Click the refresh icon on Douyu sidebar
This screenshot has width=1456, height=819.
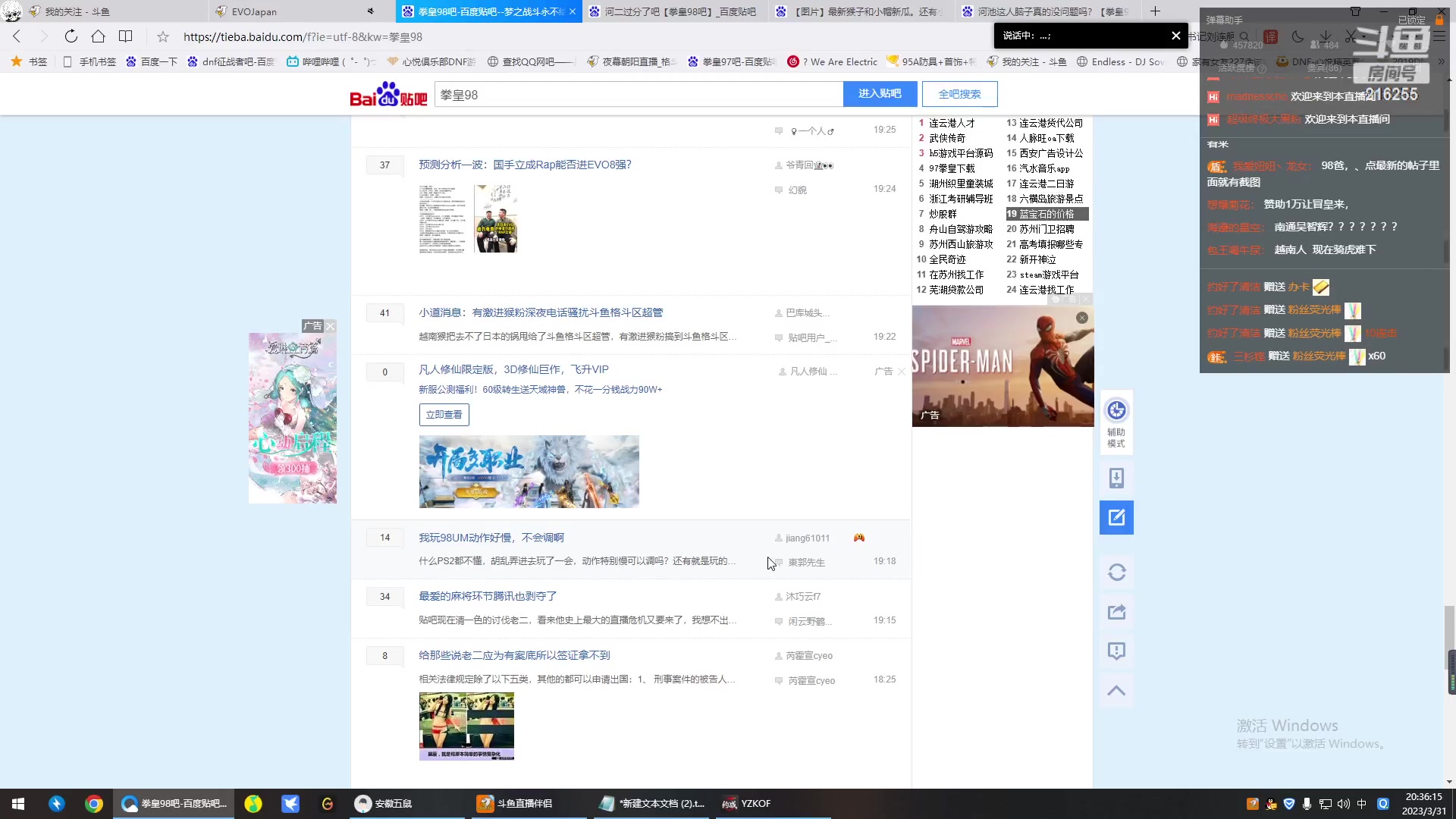[x=1116, y=573]
